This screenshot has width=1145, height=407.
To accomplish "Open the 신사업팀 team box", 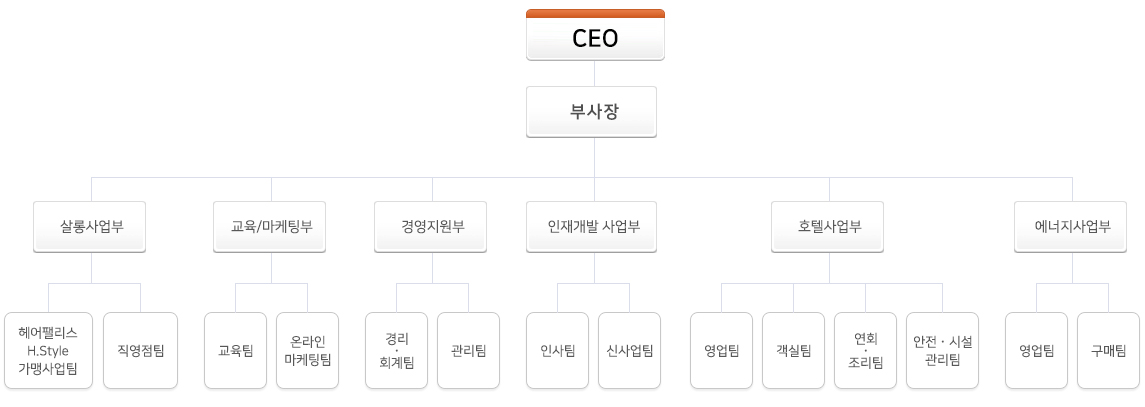I will pos(629,351).
